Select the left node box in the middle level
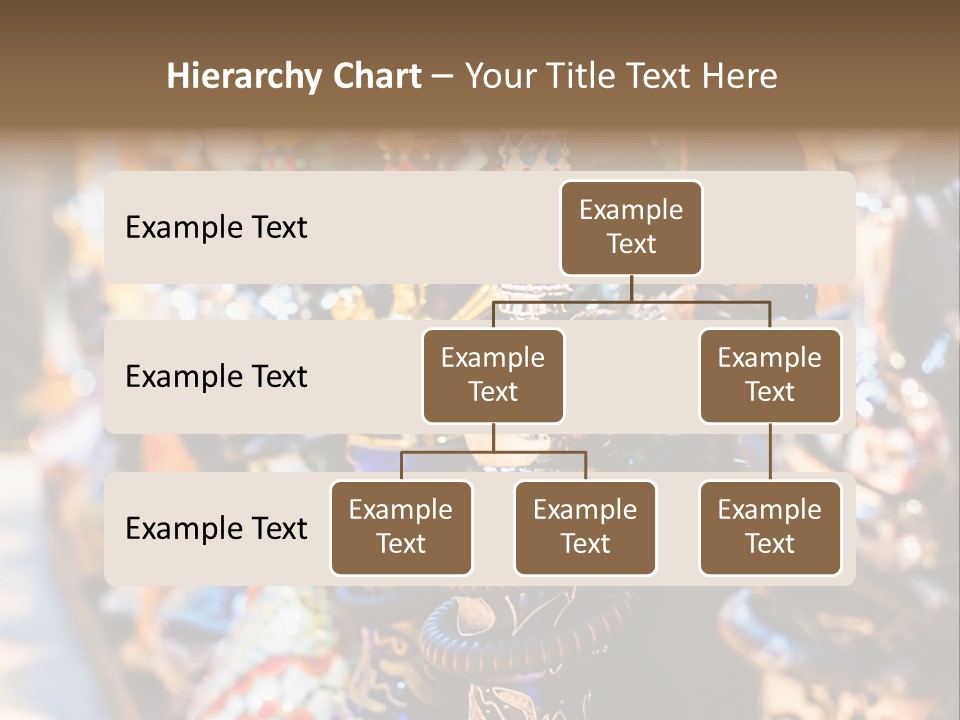This screenshot has height=720, width=960. pos(493,376)
